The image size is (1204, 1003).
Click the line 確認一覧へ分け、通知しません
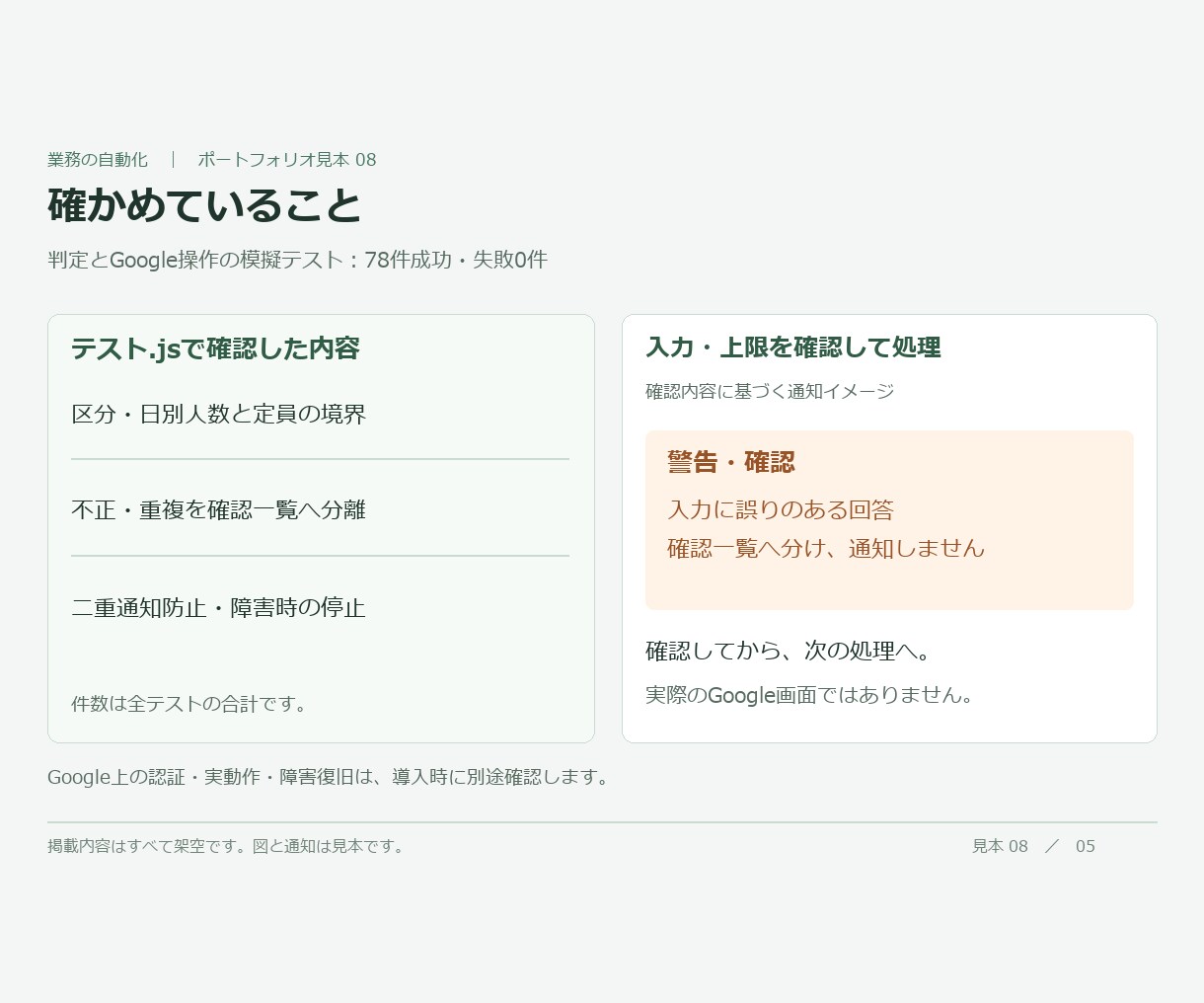826,548
